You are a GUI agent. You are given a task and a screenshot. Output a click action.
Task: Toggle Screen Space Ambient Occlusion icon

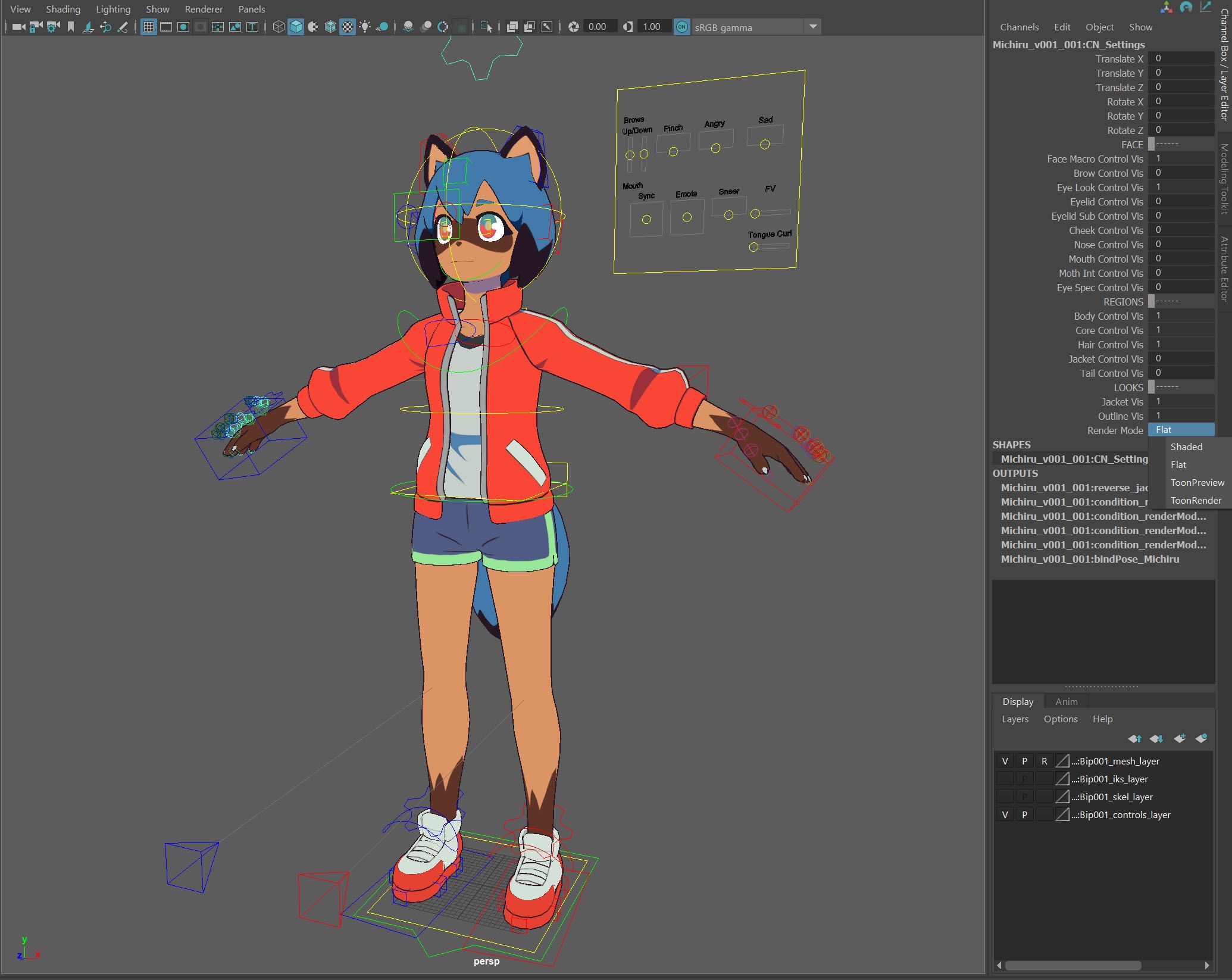pyautogui.click(x=408, y=27)
